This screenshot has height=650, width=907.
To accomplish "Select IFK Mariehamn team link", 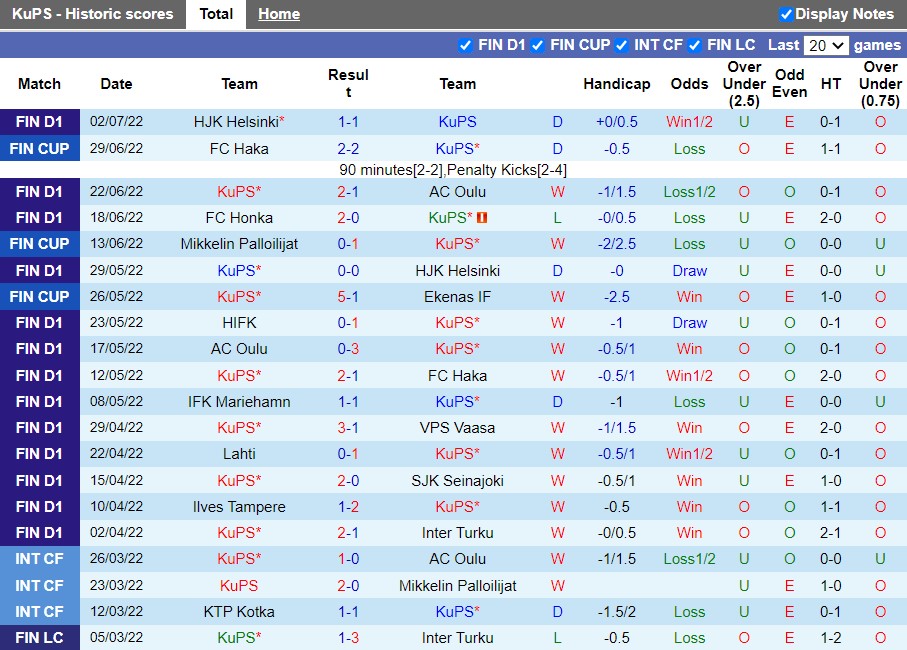I will (239, 402).
